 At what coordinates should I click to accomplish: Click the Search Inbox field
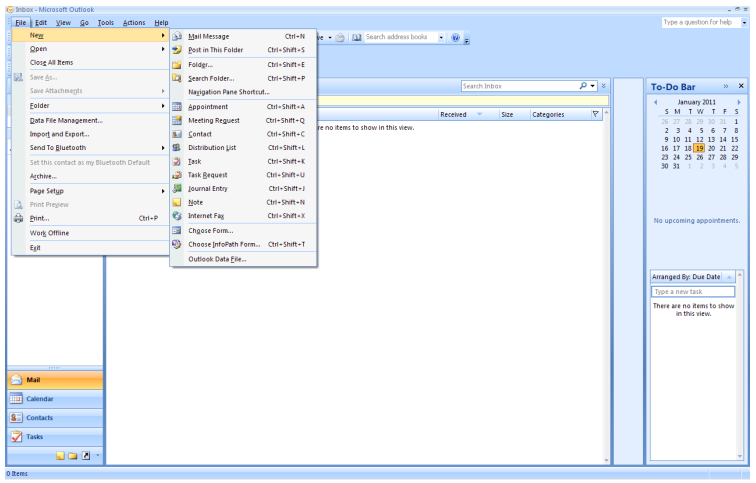519,86
